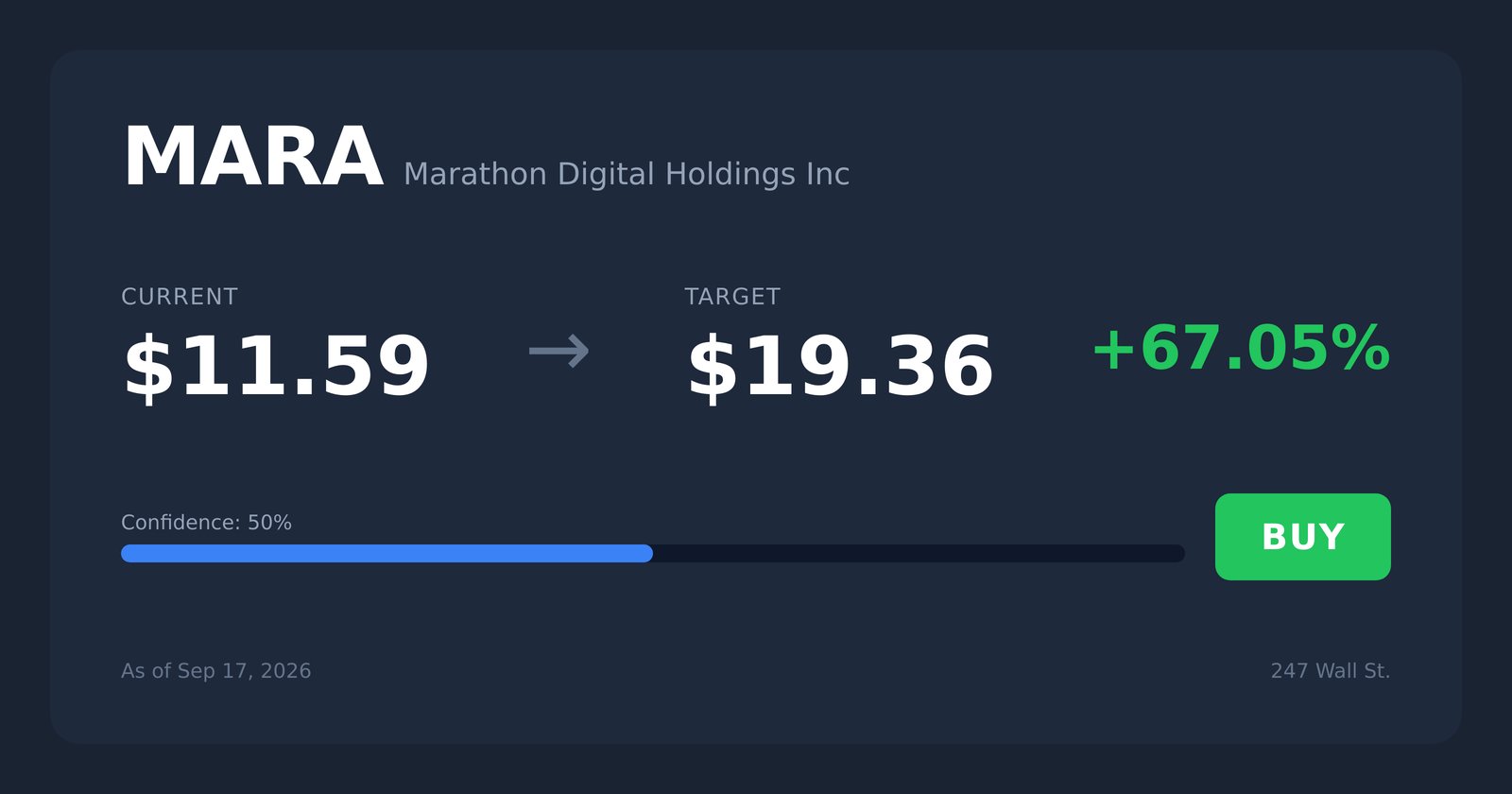Screen dimensions: 1512x794
Task: Click the As of Sep 17, 2026 date
Action: pos(216,671)
